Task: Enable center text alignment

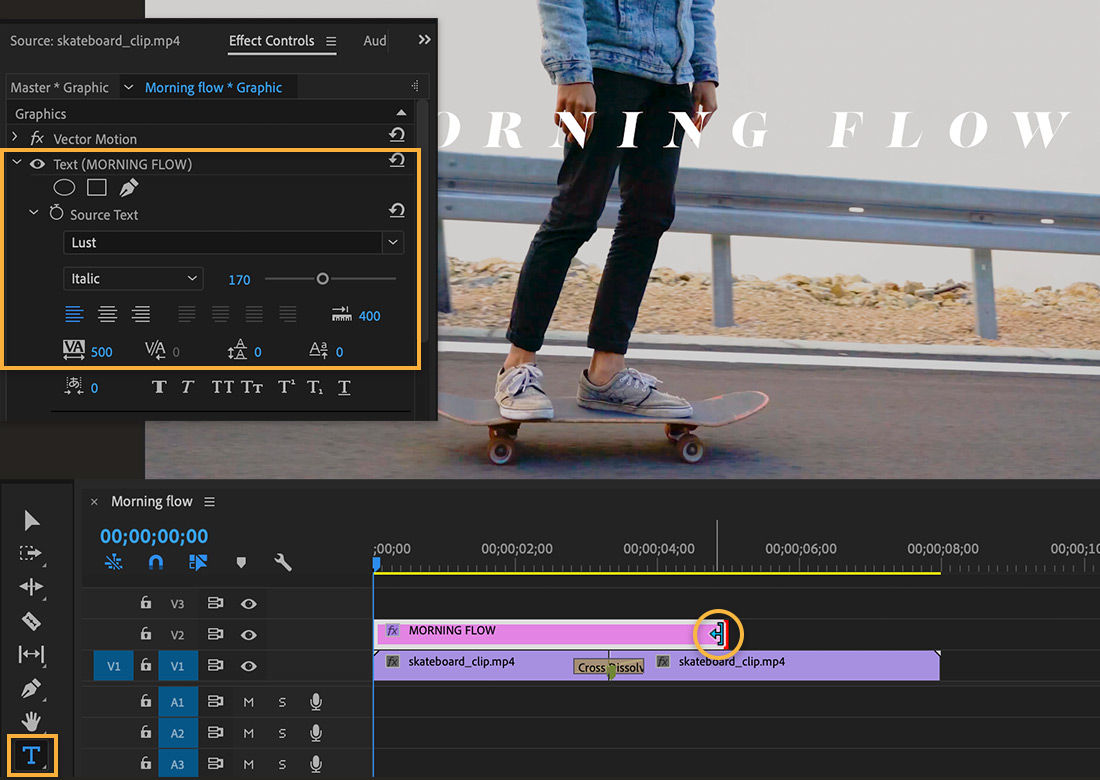Action: (107, 314)
